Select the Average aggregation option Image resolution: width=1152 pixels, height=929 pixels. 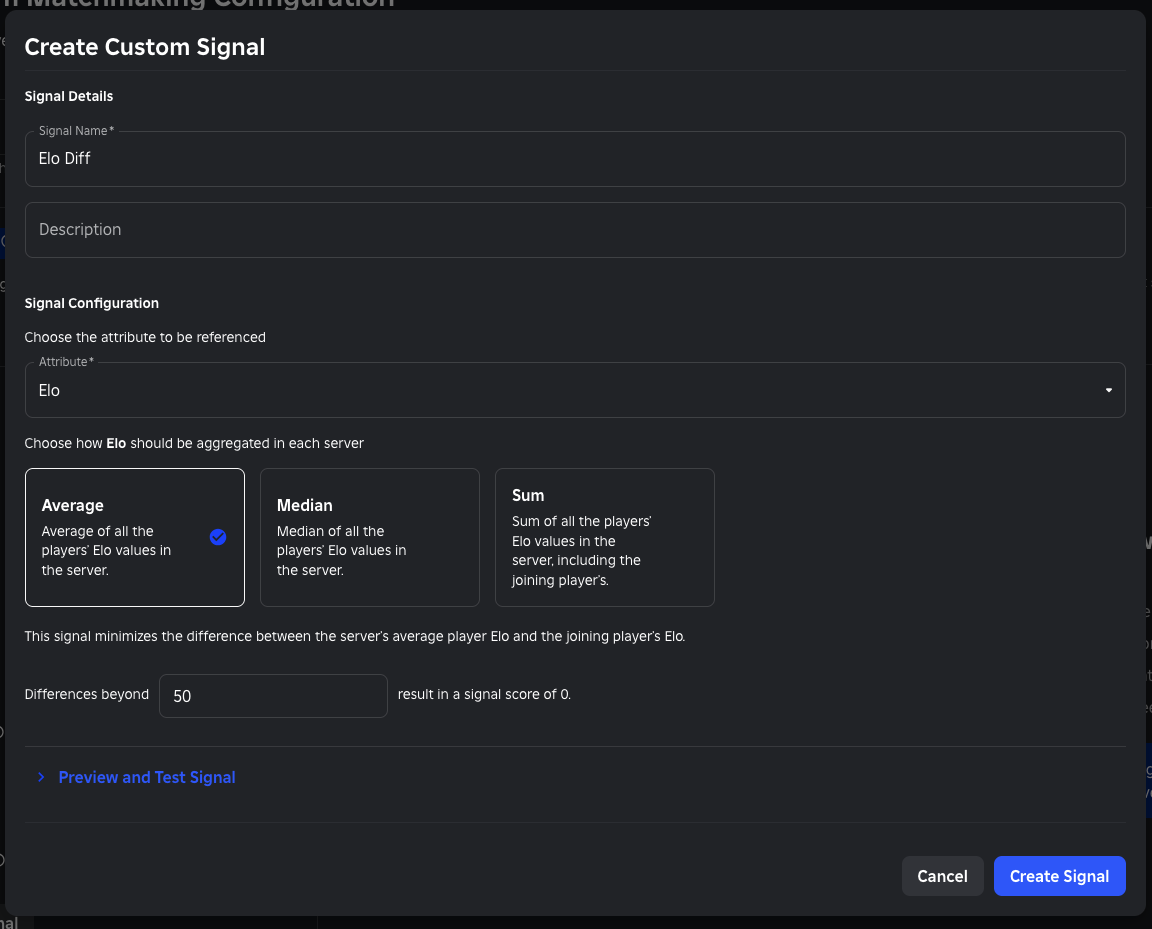click(x=134, y=537)
